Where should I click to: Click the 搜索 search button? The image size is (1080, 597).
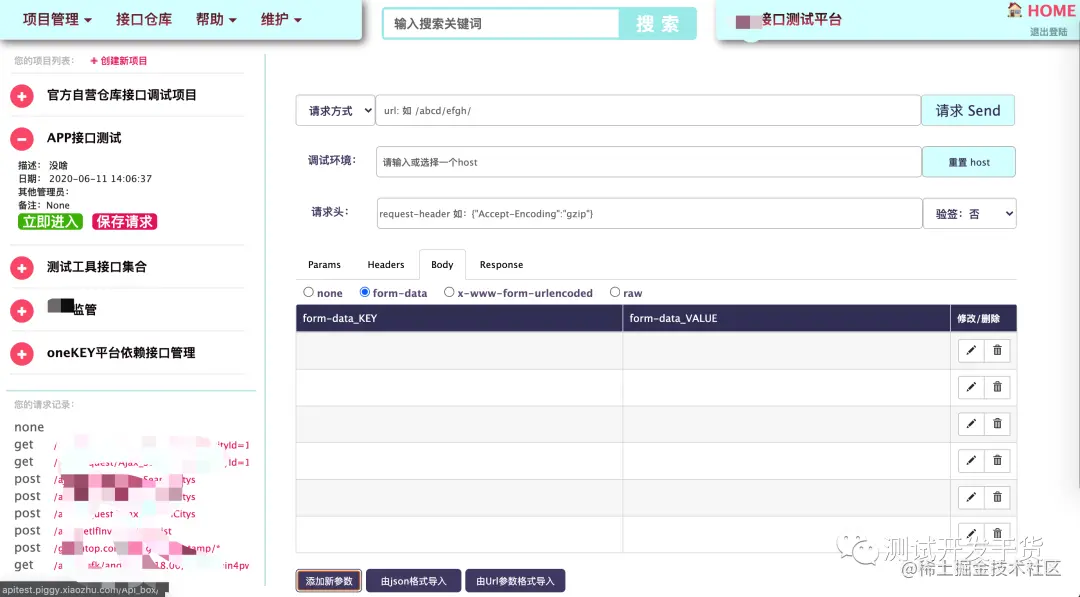(x=658, y=23)
